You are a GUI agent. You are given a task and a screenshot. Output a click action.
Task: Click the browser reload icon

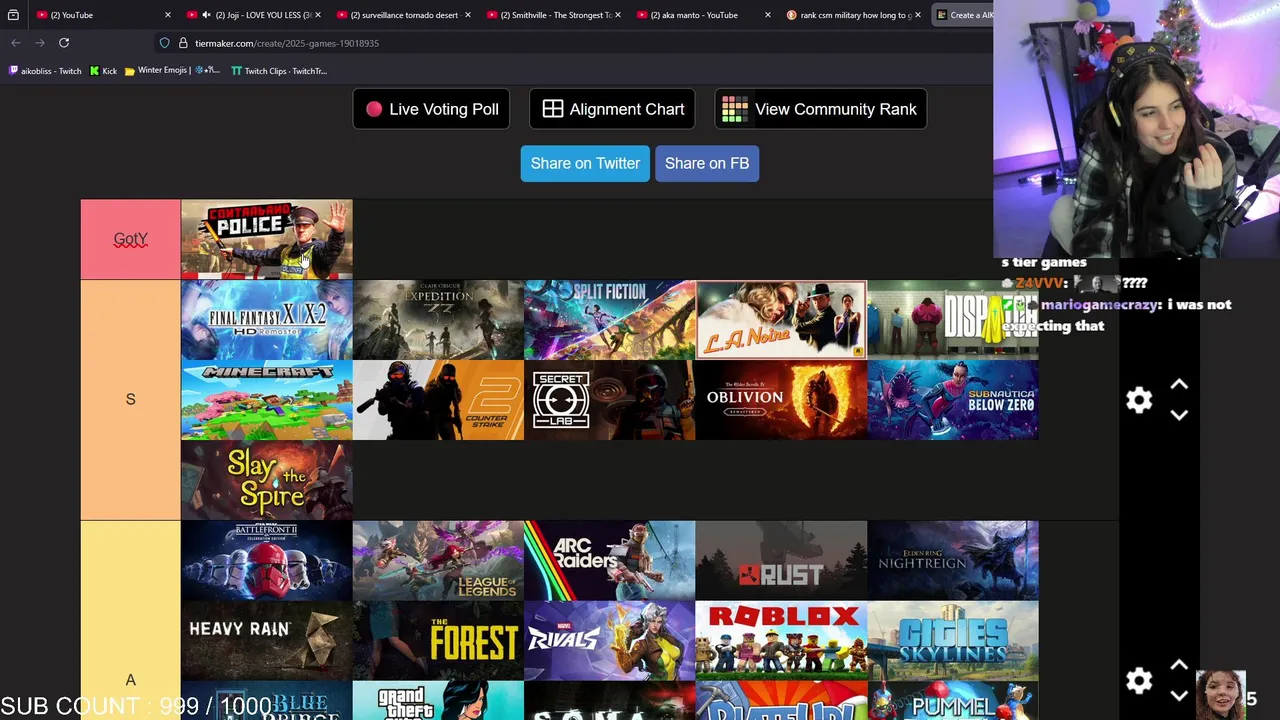pyautogui.click(x=64, y=43)
